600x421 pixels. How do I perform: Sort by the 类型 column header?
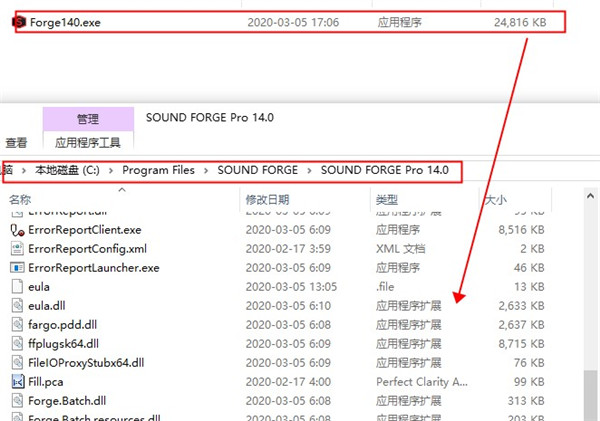(387, 199)
